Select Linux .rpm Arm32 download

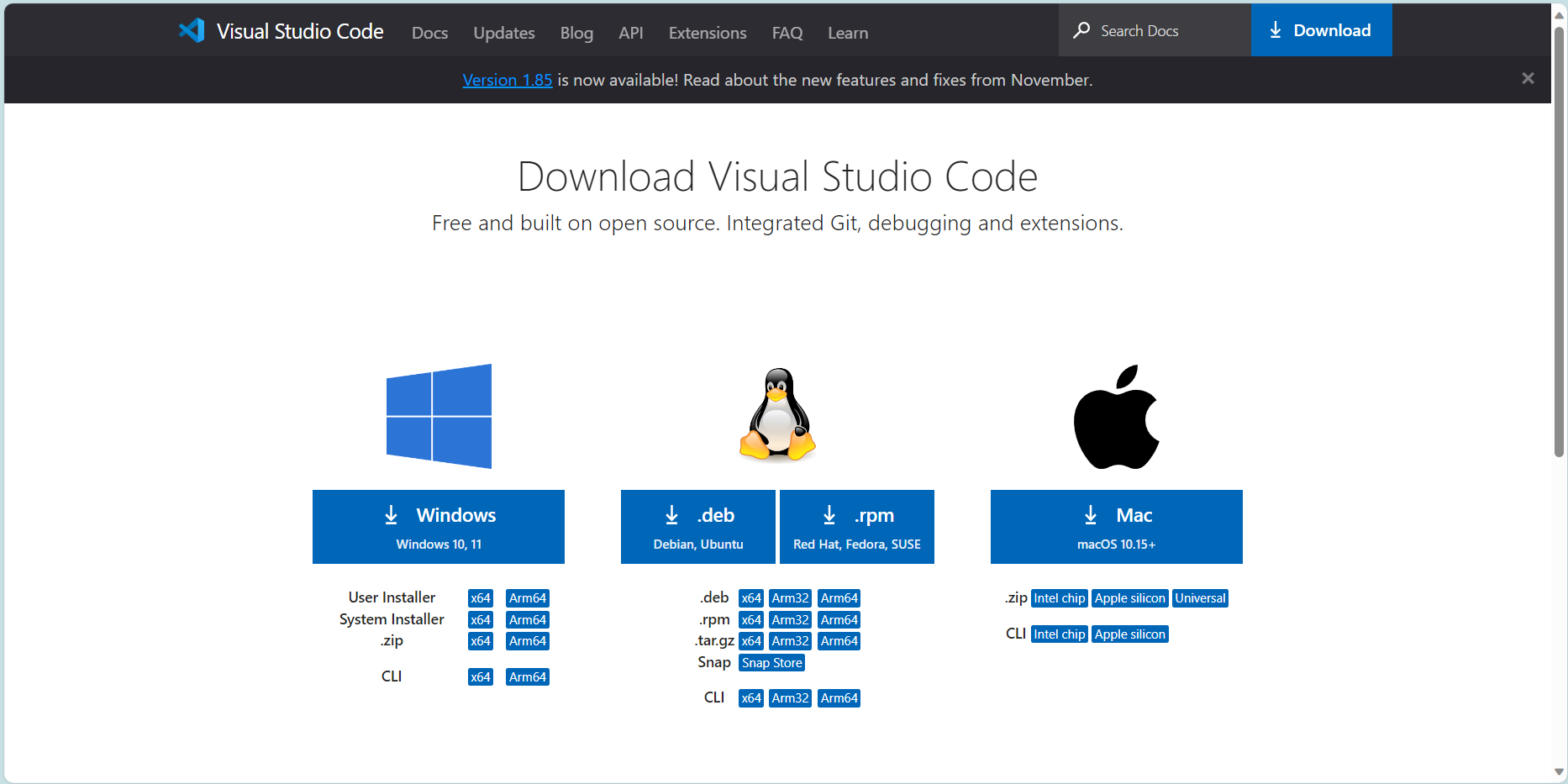click(791, 620)
